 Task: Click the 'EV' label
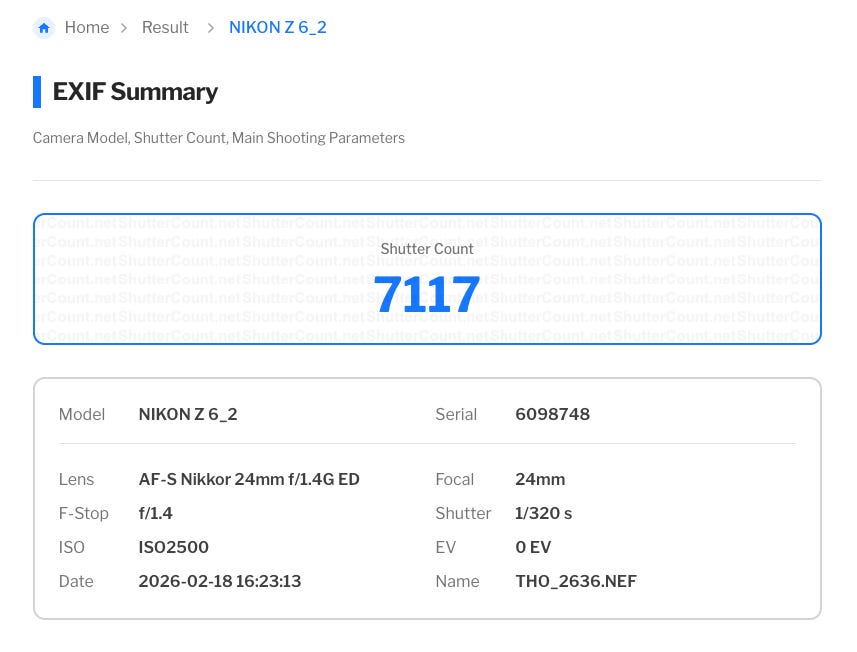[x=445, y=547]
